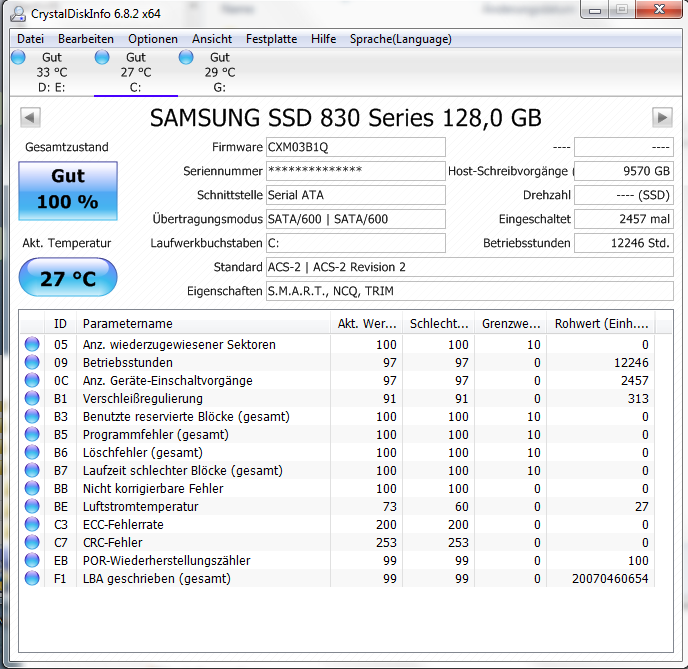This screenshot has height=669, width=688.
Task: Select the C: drive tab at 27 °C
Action: pos(136,72)
